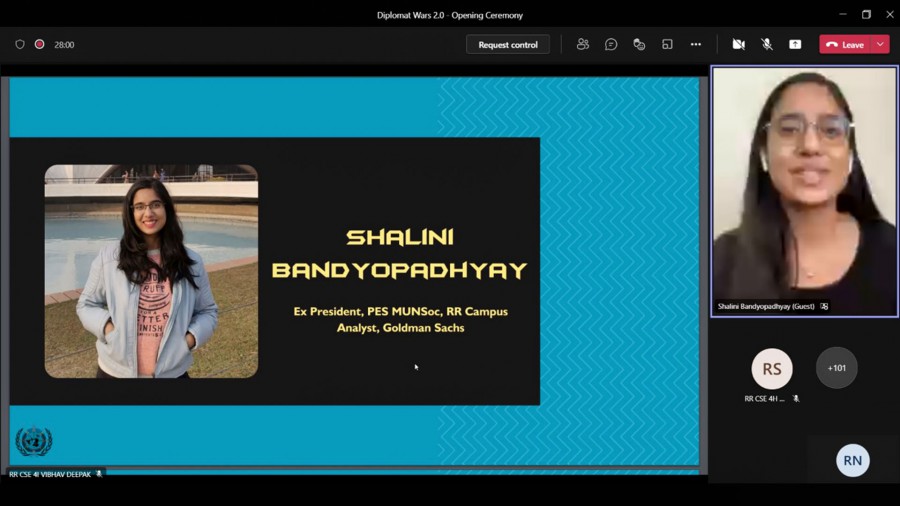
Task: Click the share content tray icon
Action: pyautogui.click(x=795, y=44)
